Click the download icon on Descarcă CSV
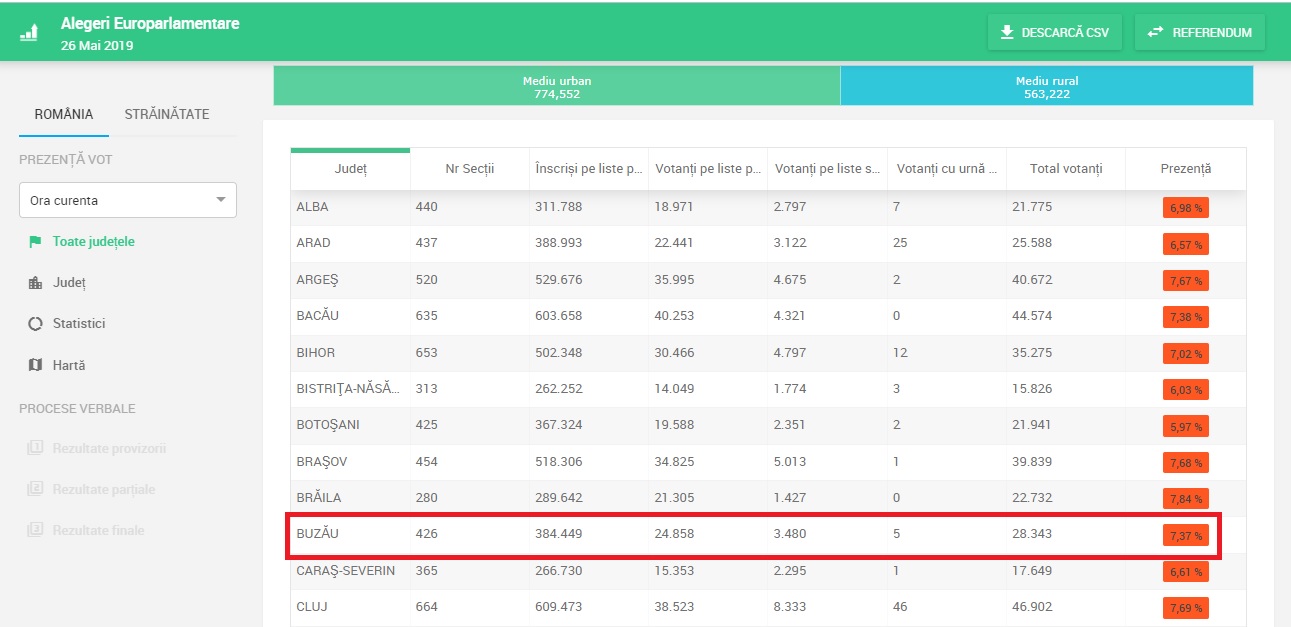This screenshot has width=1291, height=627. coord(1006,32)
